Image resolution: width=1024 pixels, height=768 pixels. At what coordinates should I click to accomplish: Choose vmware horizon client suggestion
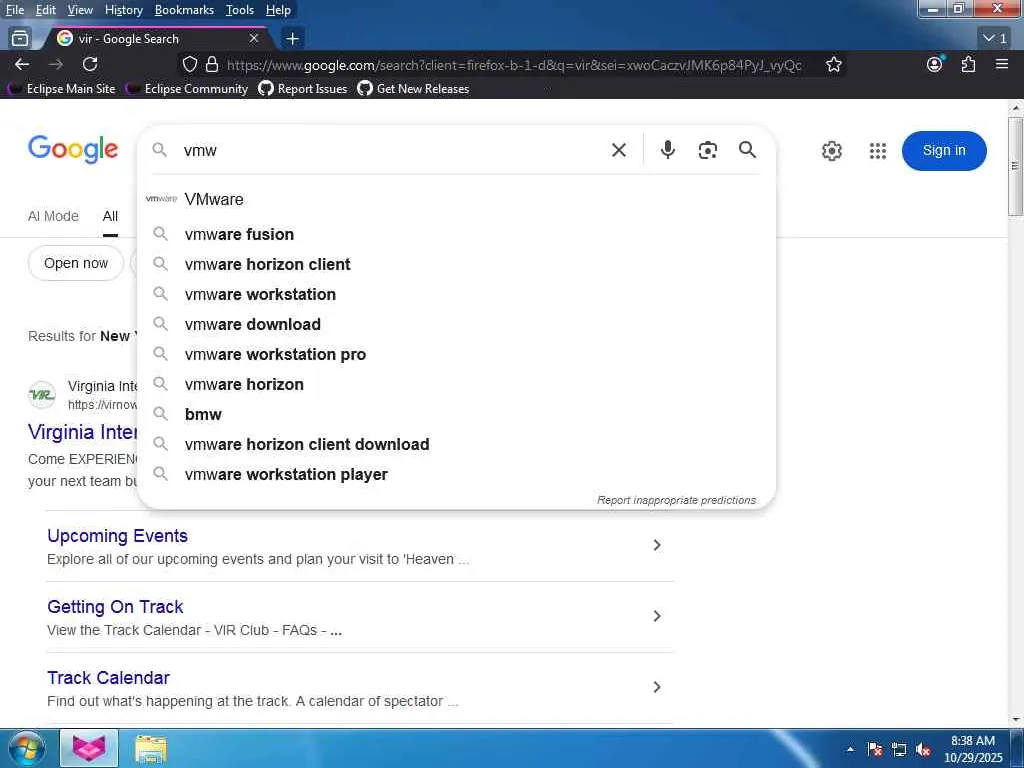(456, 264)
